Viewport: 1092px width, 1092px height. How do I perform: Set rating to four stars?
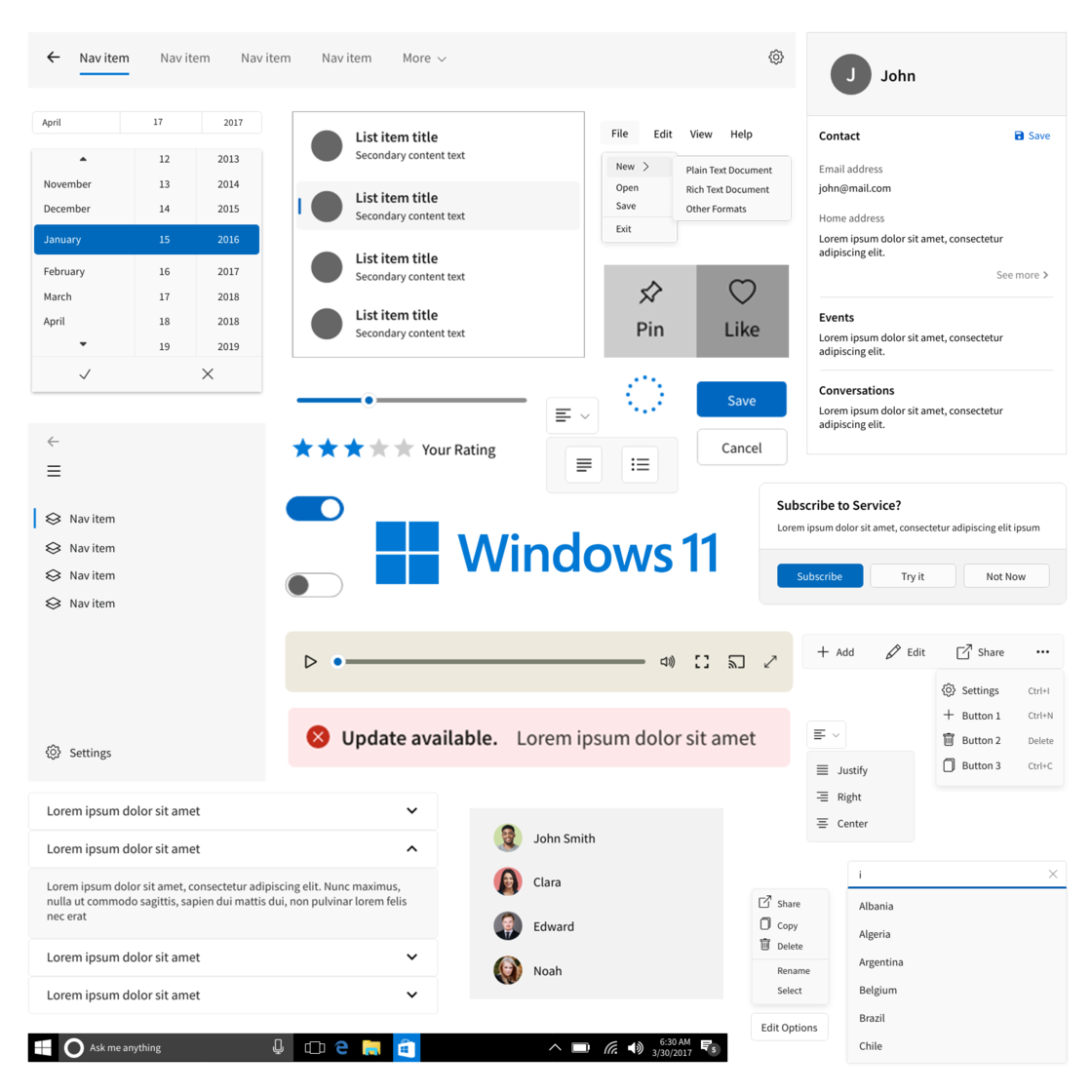[379, 448]
